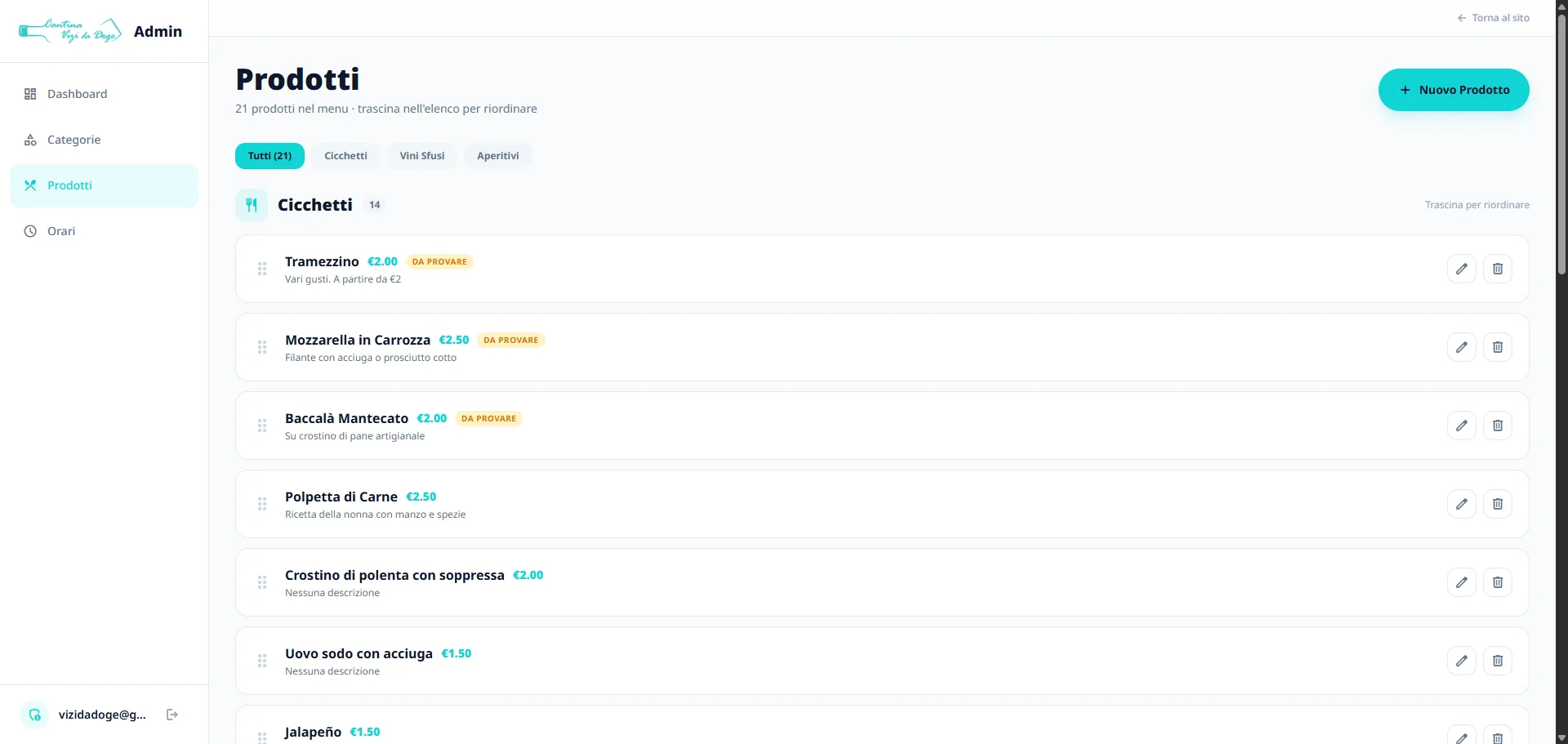The height and width of the screenshot is (744, 1568).
Task: Edit the Baccalà Mantecato product
Action: [x=1461, y=425]
